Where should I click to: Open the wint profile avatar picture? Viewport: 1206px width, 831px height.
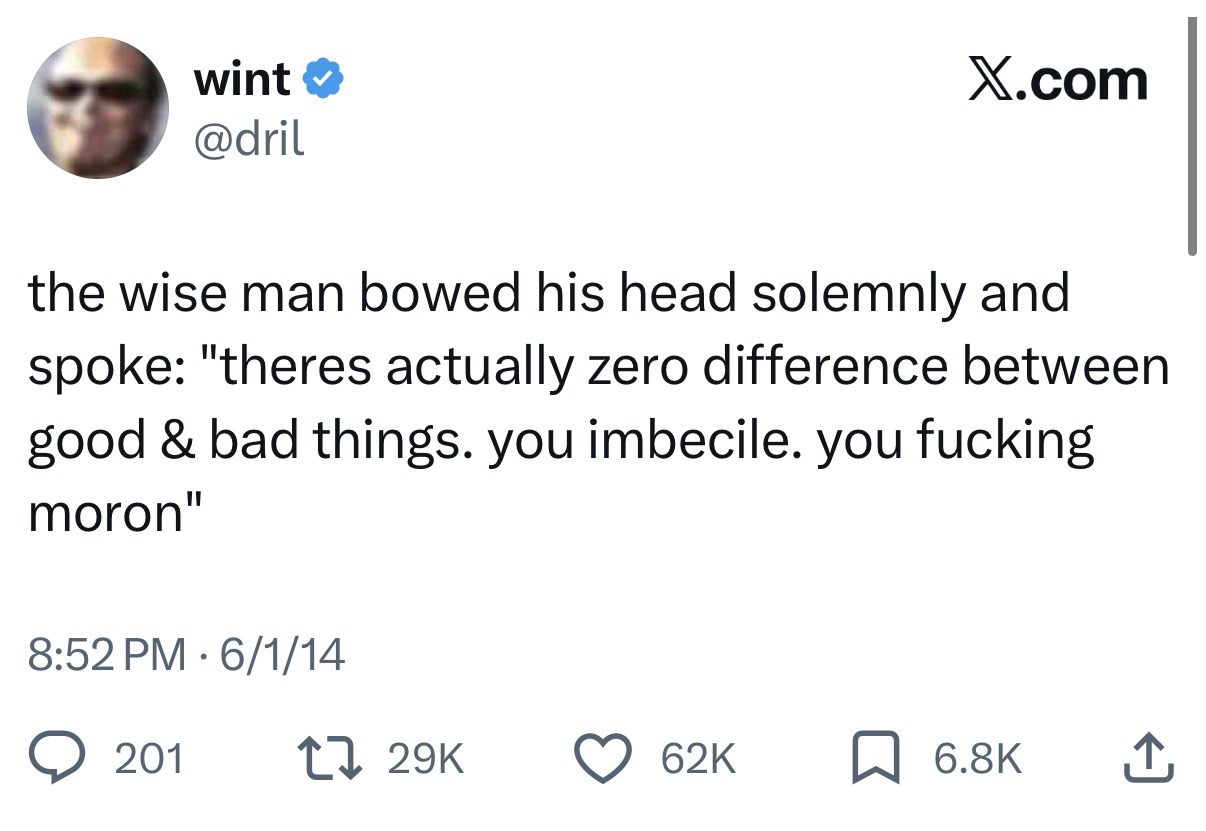(x=97, y=108)
